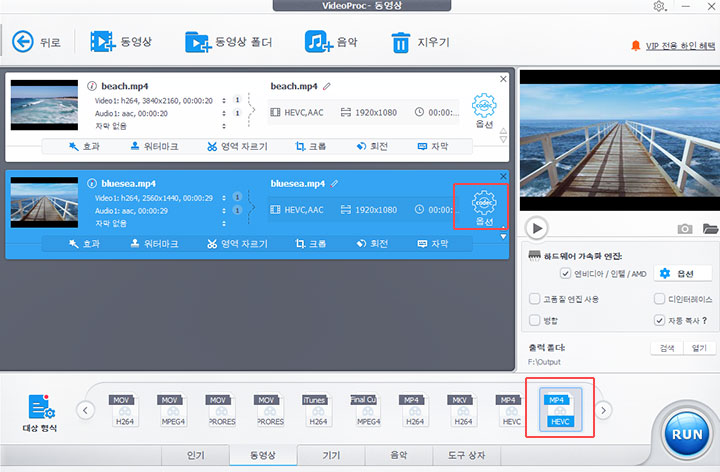Change Audio1 track selector for bluesea.mp4
Screen dimensions: 720x472
point(224,211)
